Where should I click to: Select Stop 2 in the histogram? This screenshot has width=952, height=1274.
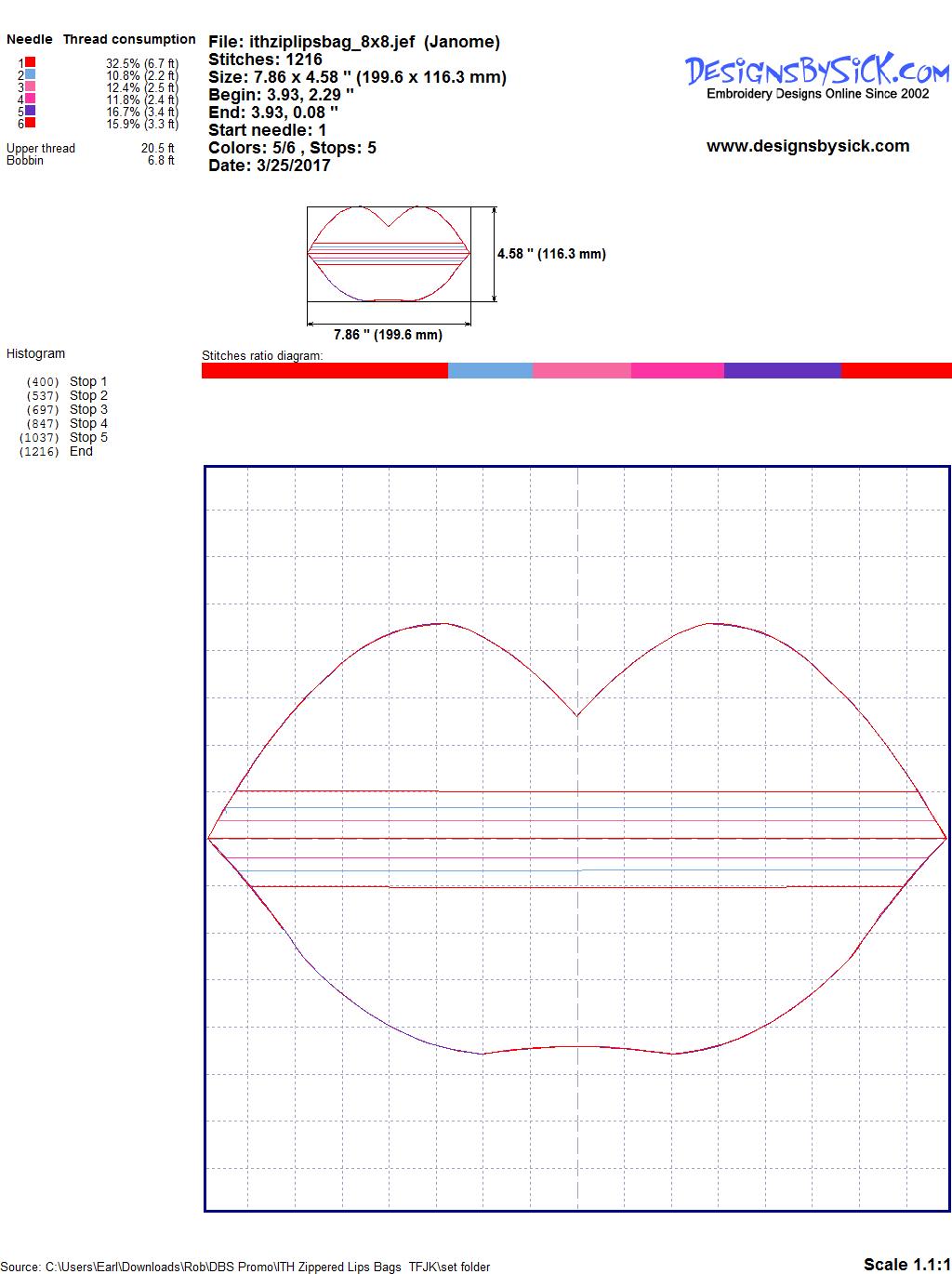[x=88, y=395]
